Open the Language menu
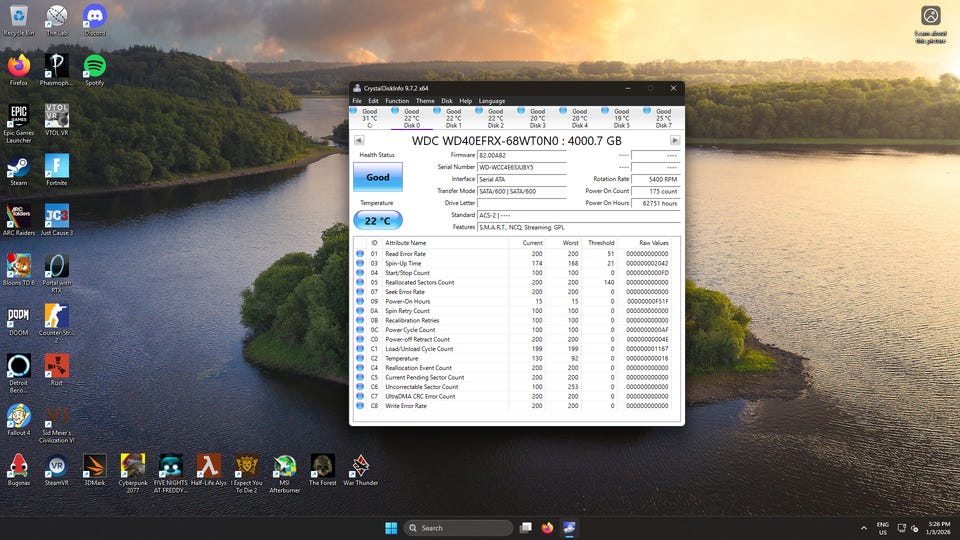960x540 pixels. tap(492, 101)
